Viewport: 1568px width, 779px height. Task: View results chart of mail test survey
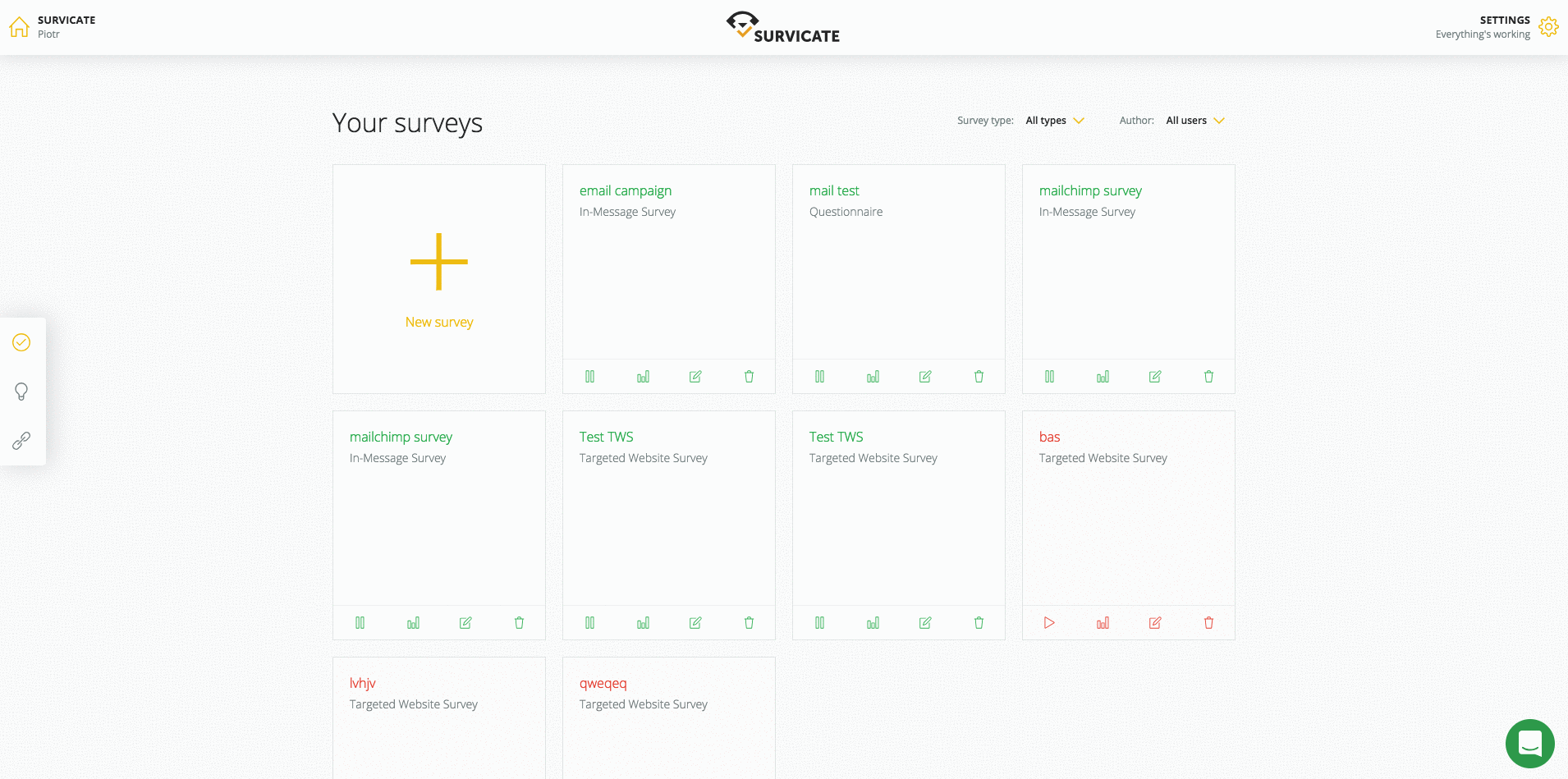[x=873, y=377]
